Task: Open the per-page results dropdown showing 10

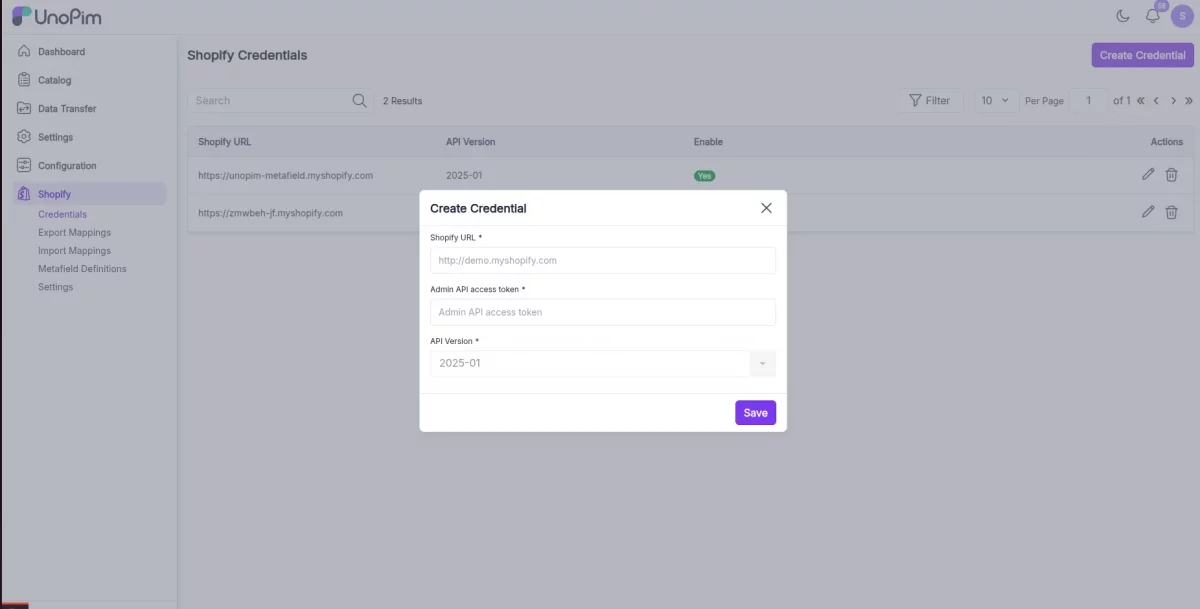Action: click(995, 100)
